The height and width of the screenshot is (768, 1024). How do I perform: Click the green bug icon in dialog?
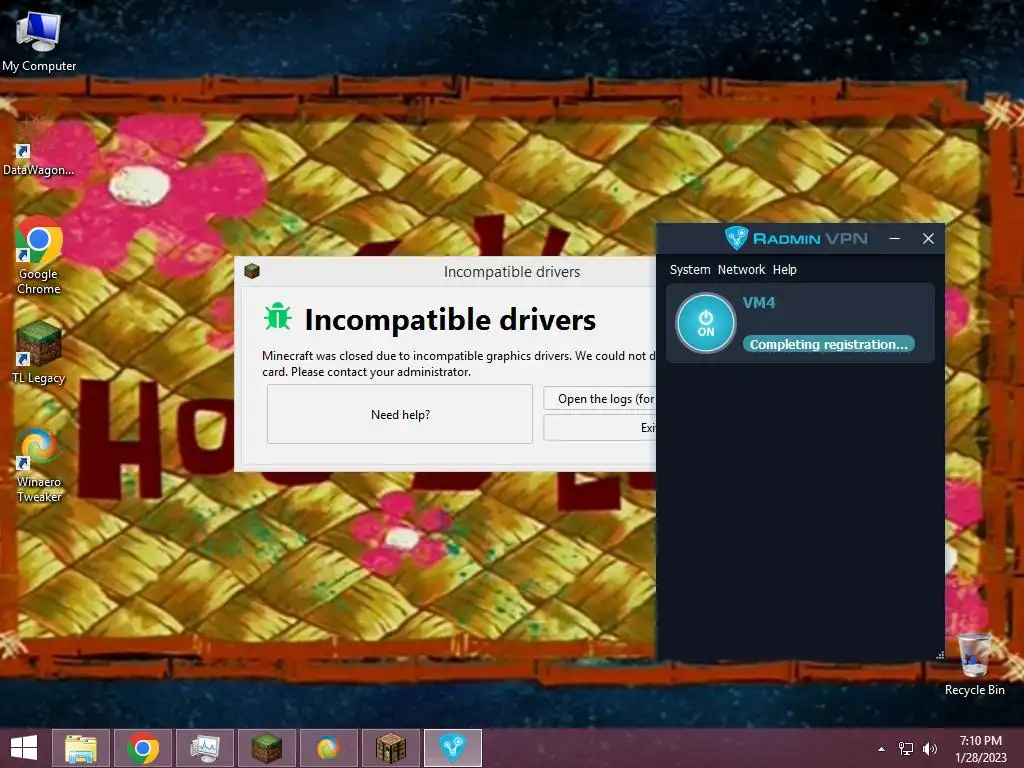[x=278, y=317]
